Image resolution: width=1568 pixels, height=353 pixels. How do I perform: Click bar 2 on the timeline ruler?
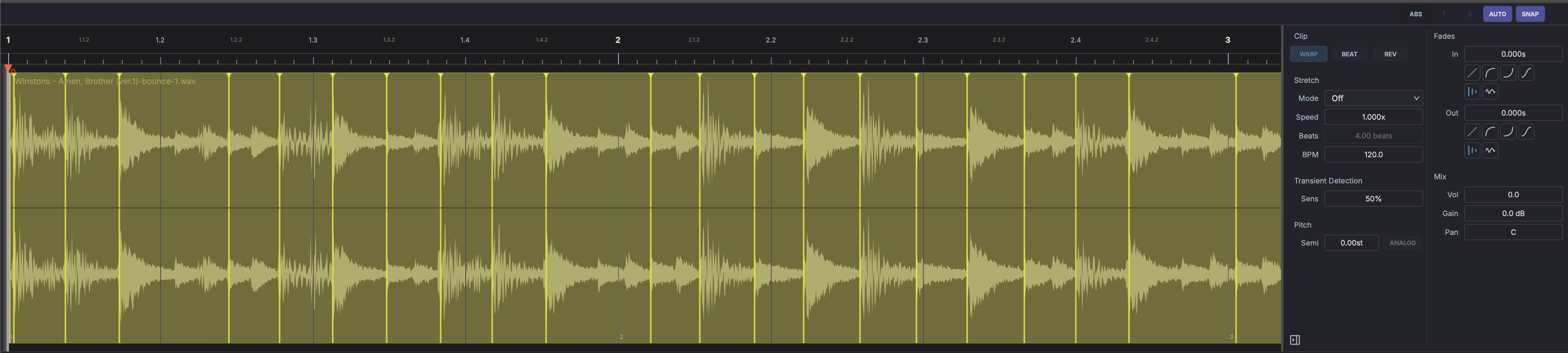618,40
